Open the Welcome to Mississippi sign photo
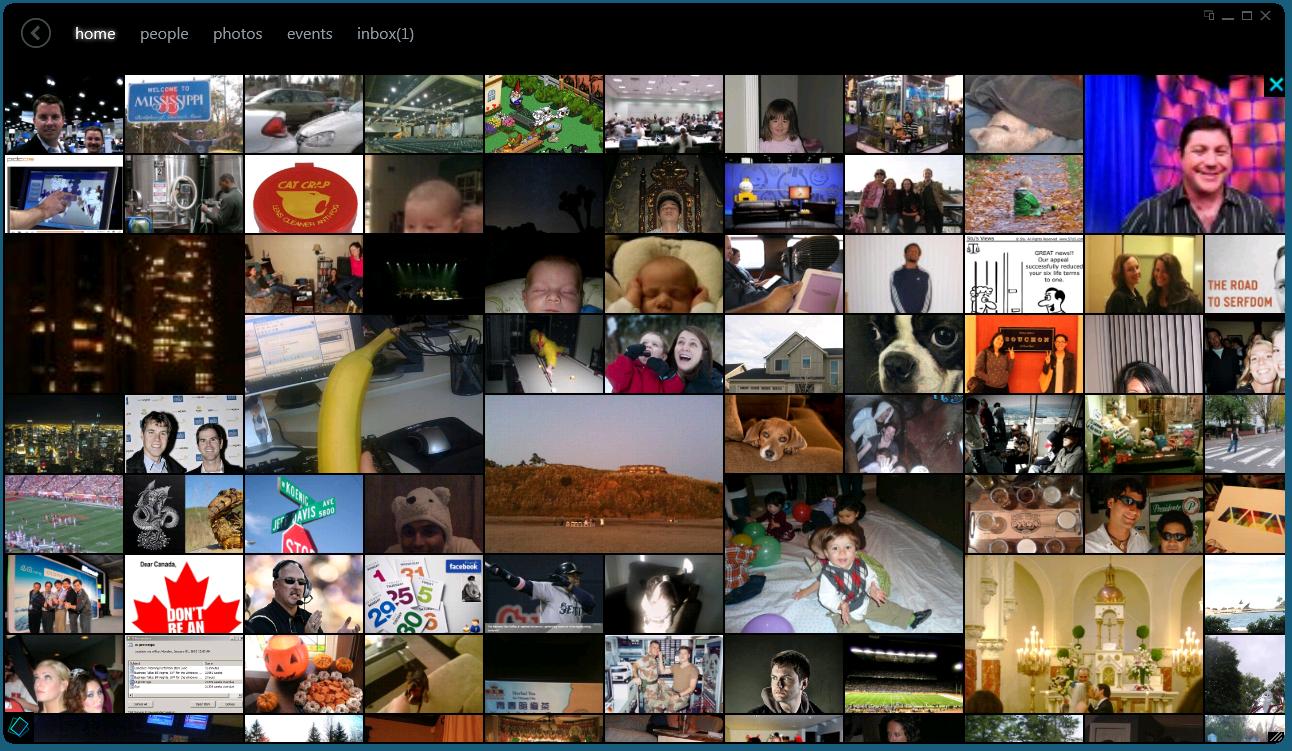 click(x=184, y=114)
